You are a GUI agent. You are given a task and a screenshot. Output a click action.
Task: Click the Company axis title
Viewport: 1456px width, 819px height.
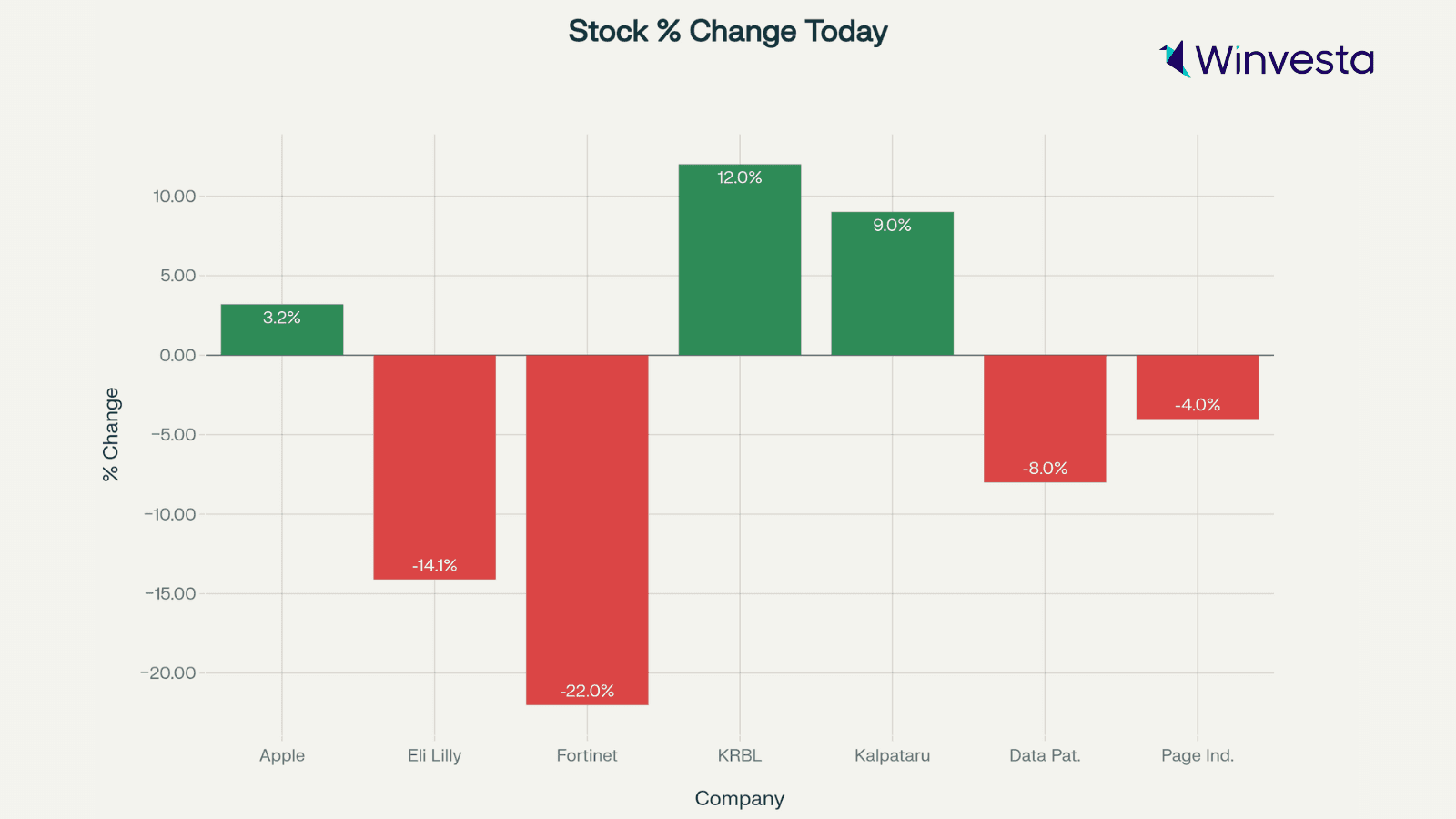click(739, 798)
